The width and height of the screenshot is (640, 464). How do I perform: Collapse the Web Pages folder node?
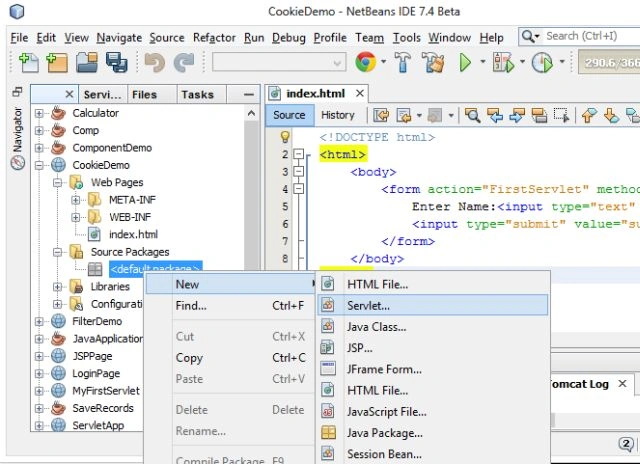[x=58, y=182]
